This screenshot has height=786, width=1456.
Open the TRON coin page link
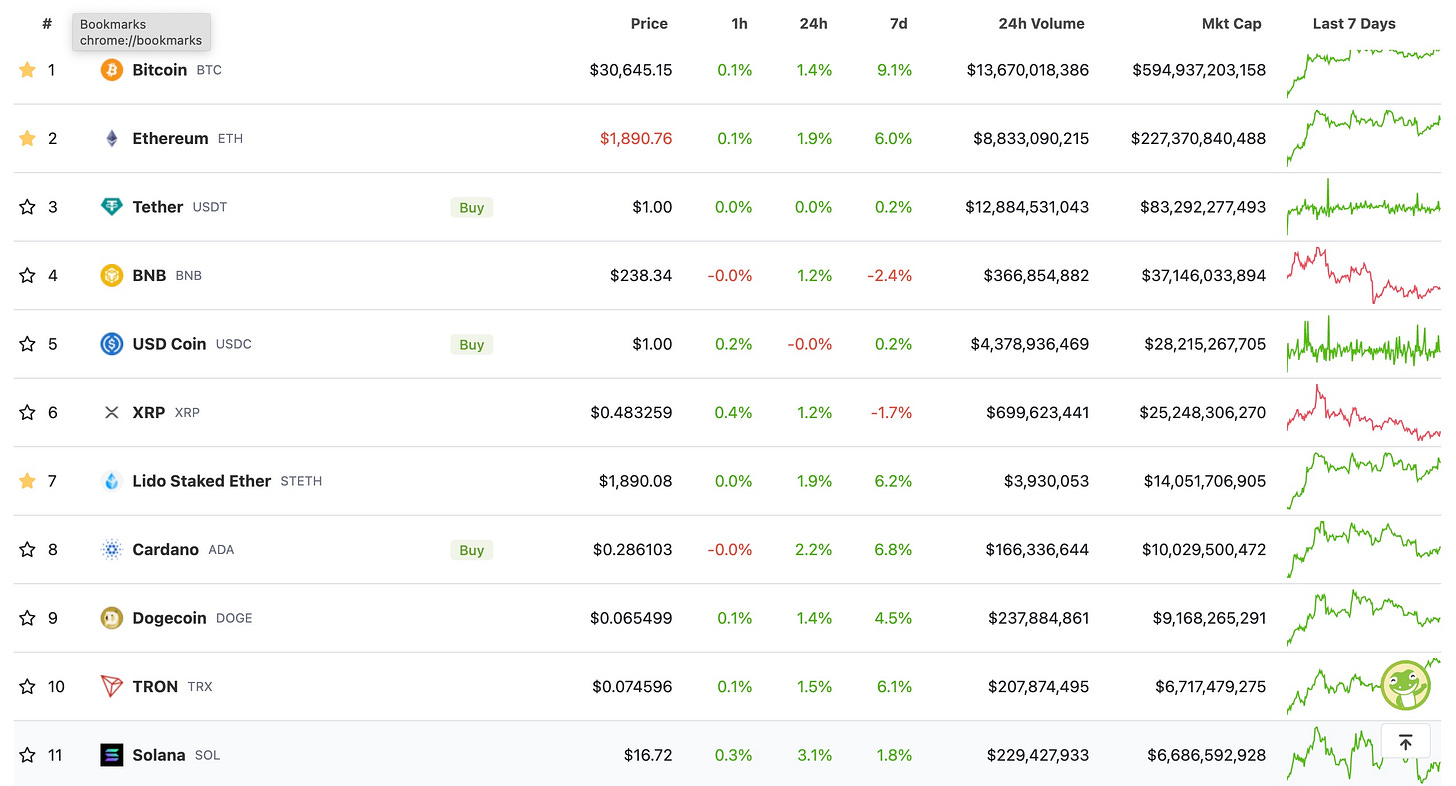click(x=155, y=686)
